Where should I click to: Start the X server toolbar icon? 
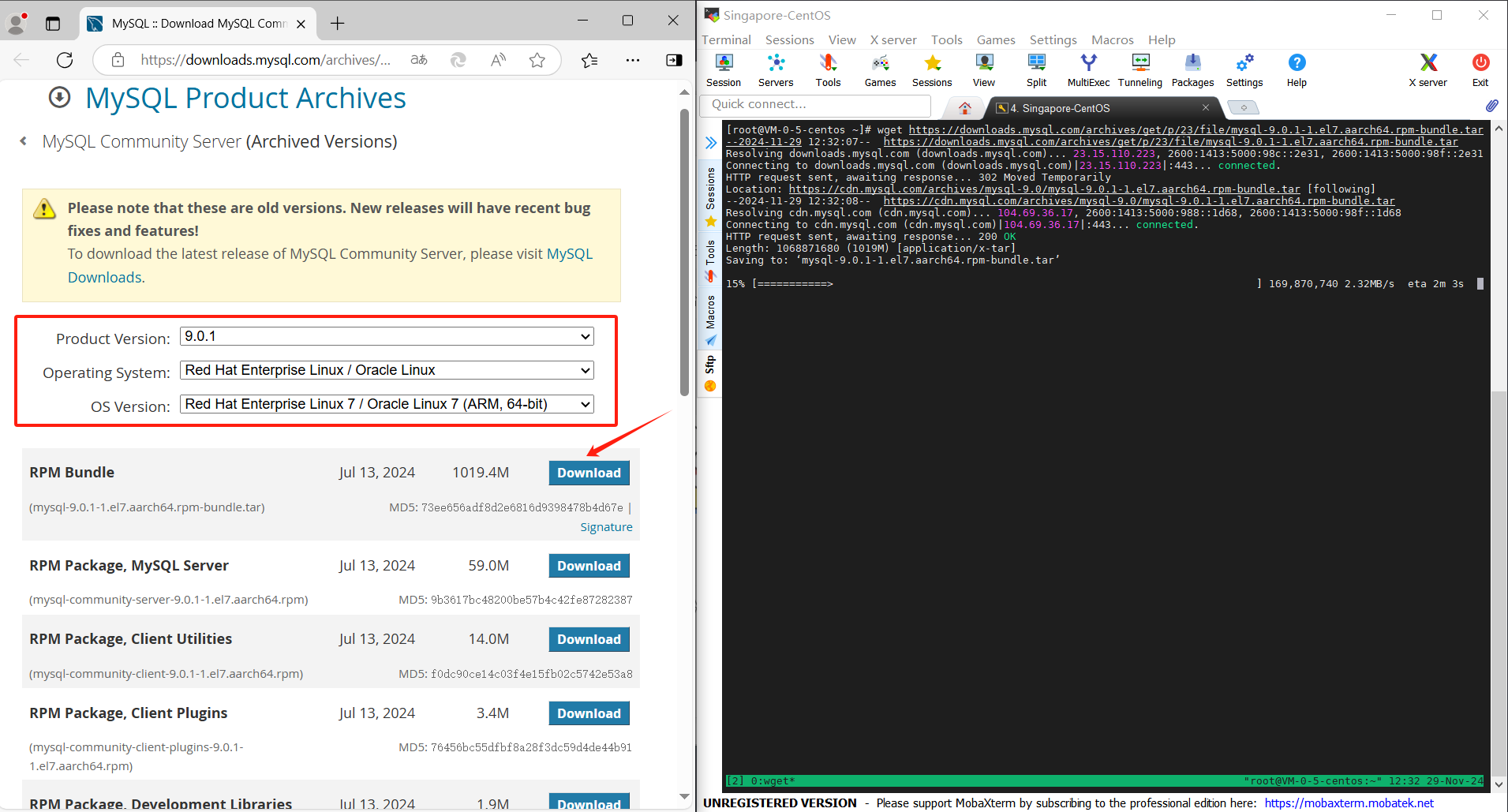pyautogui.click(x=1428, y=69)
